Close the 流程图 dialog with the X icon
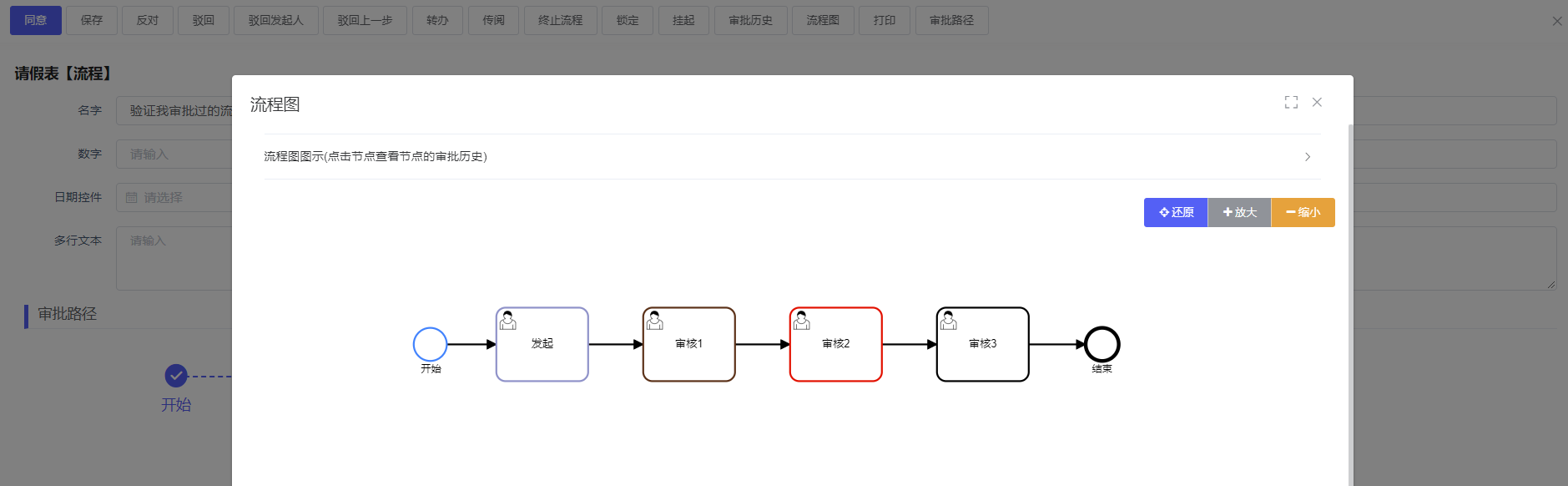Screen dimensions: 1568x486 point(1317,102)
